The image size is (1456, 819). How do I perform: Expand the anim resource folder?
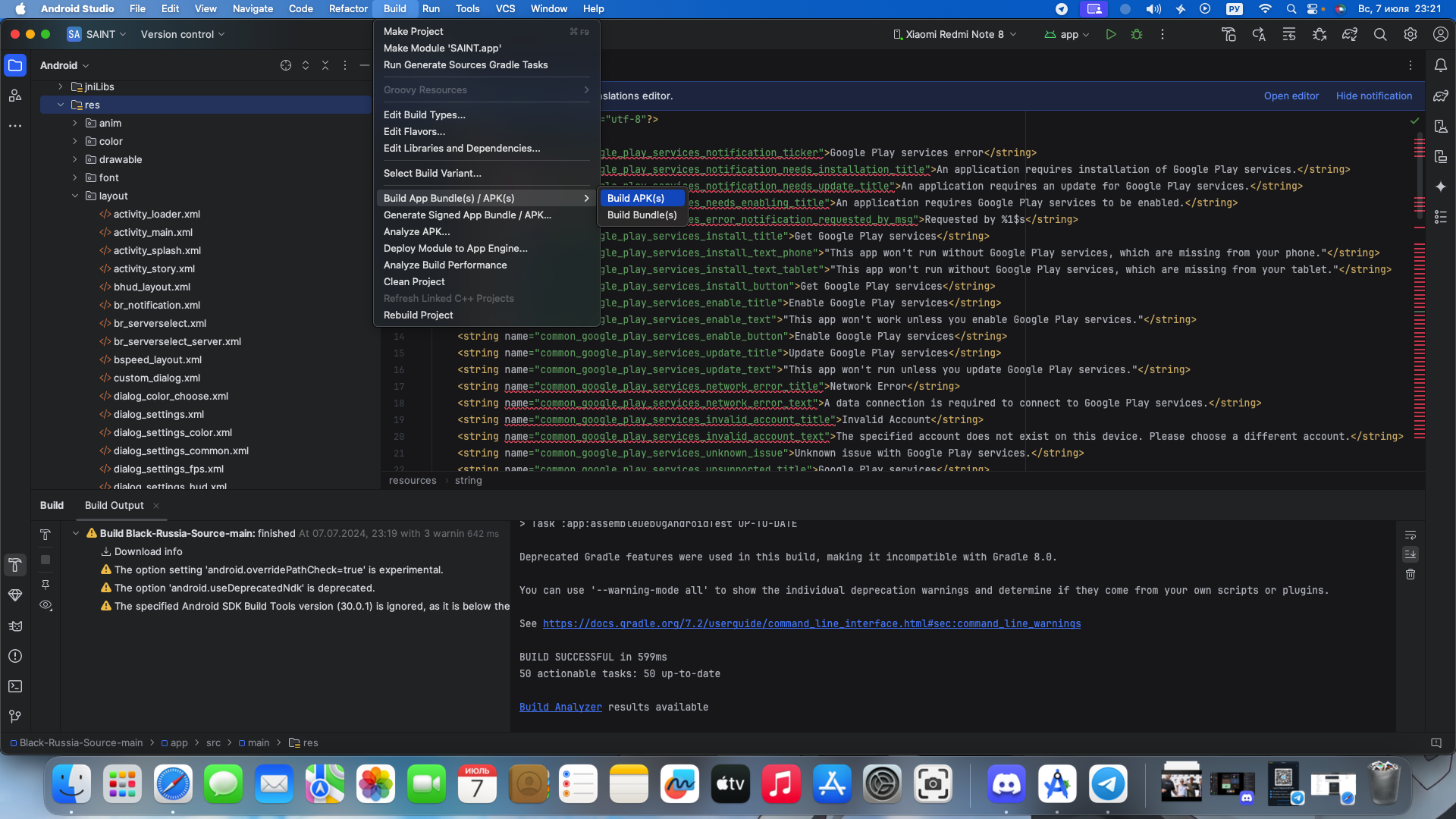click(74, 122)
